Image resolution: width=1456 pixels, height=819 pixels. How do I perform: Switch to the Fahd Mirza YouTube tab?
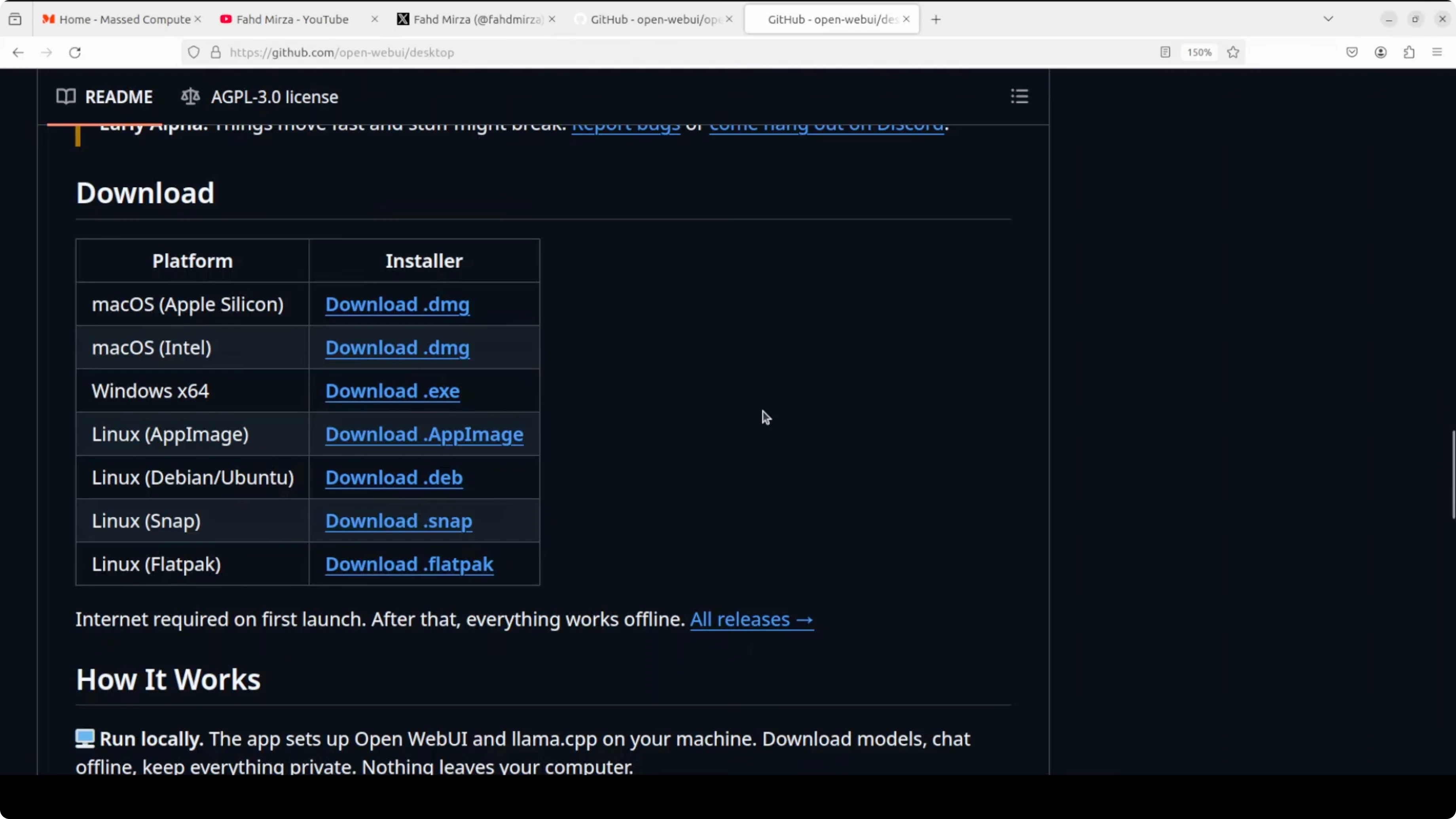pyautogui.click(x=292, y=19)
